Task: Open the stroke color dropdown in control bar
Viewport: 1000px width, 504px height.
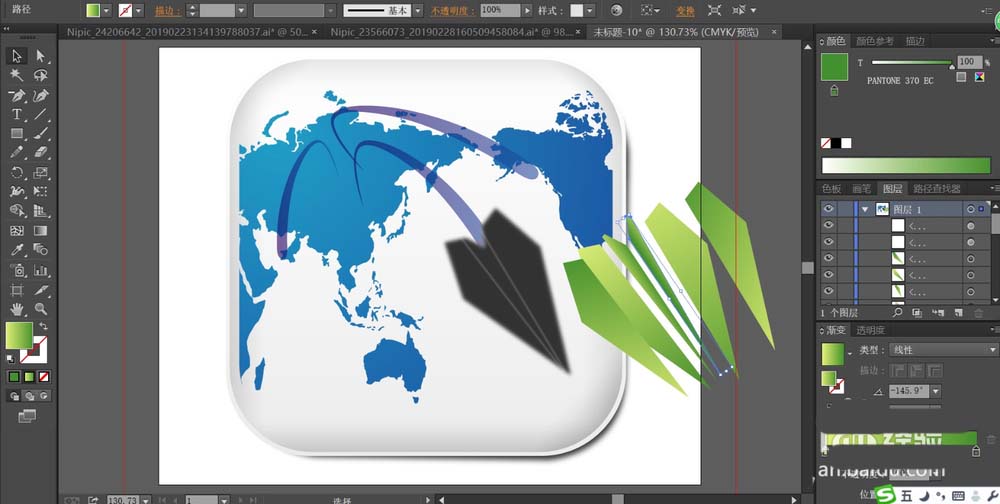Action: (138, 11)
